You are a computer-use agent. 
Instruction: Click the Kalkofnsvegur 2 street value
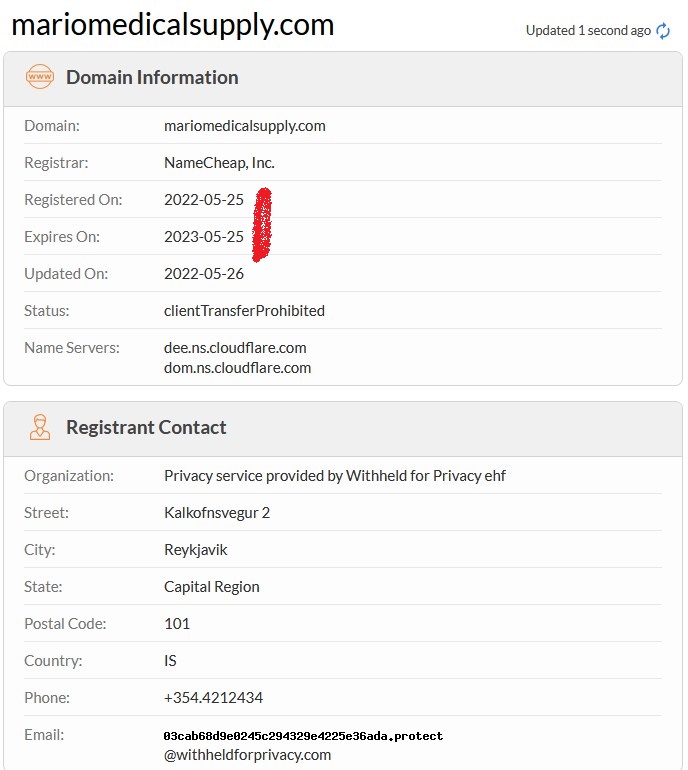coord(217,513)
